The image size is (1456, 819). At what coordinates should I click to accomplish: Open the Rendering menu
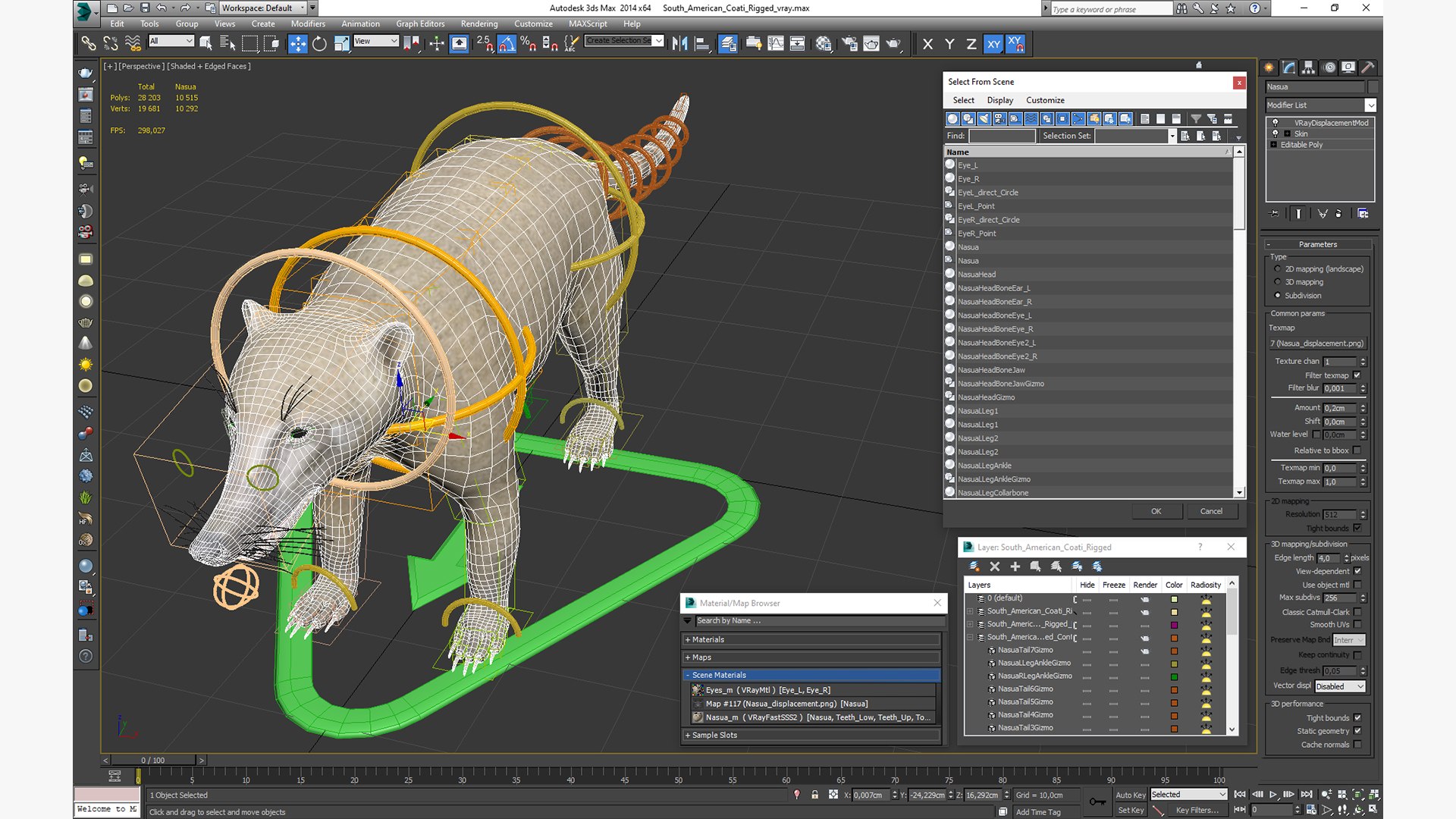(479, 24)
